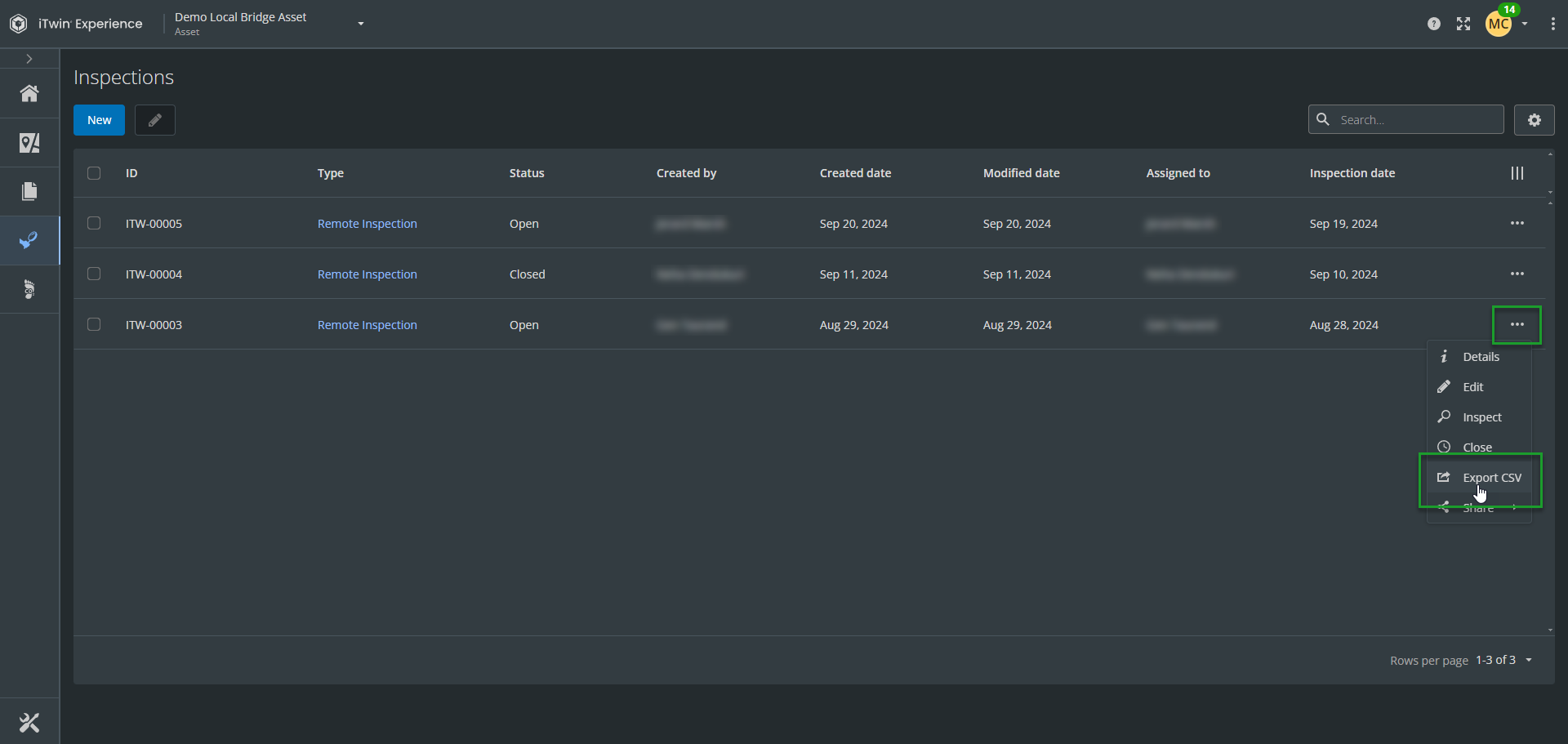
Task: Open the tools icon at the sidebar bottom
Action: (29, 722)
